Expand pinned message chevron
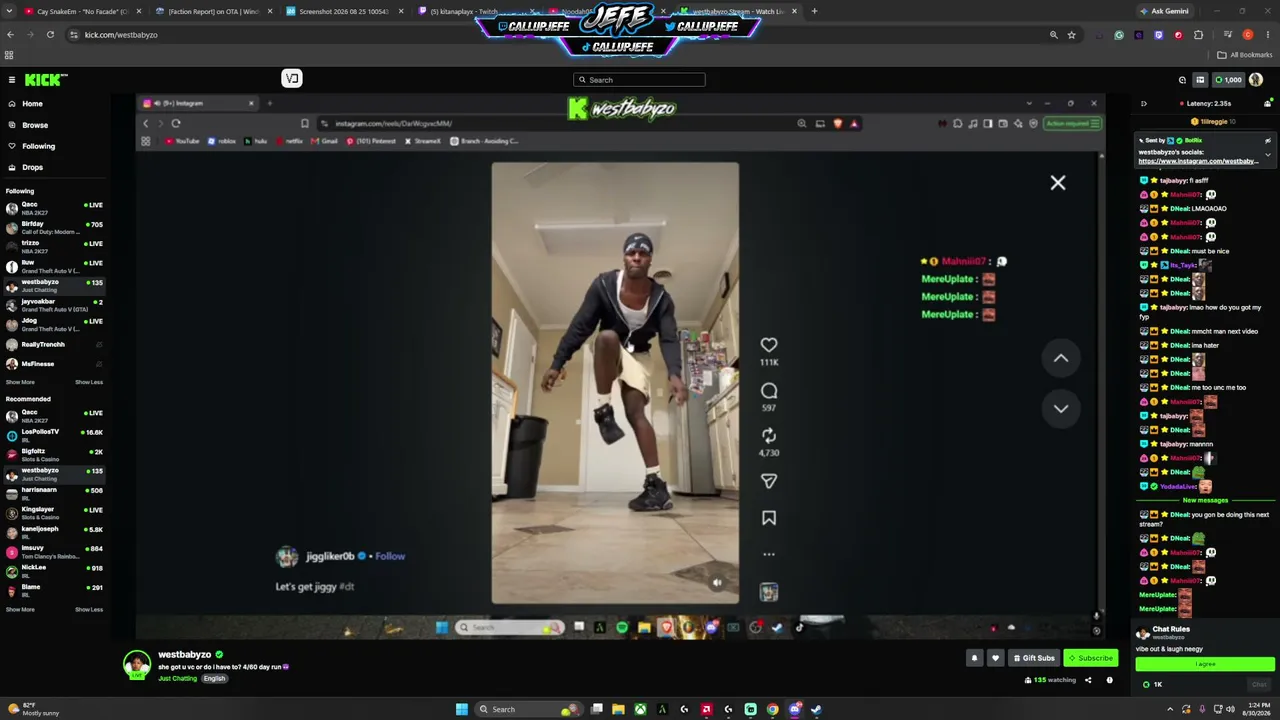The image size is (1280, 720). tap(1268, 155)
